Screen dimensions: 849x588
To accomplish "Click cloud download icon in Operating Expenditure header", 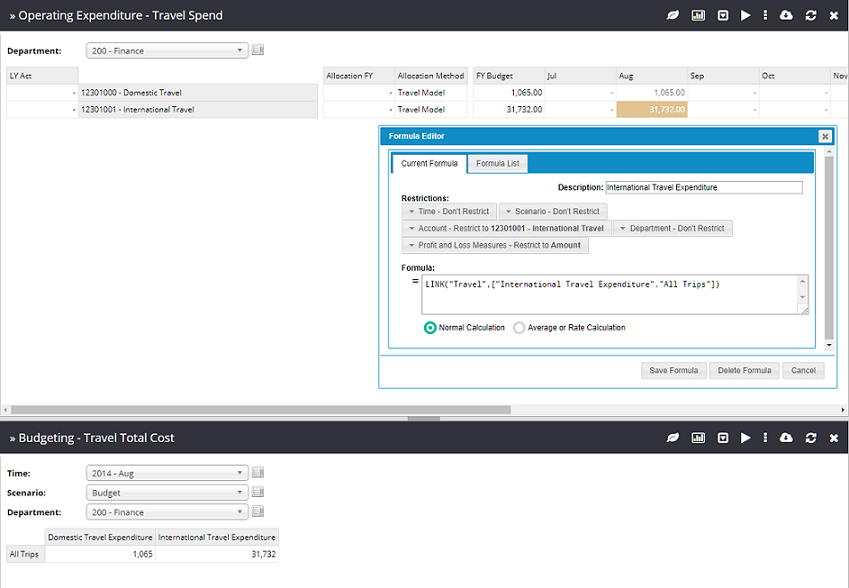I will pyautogui.click(x=786, y=16).
